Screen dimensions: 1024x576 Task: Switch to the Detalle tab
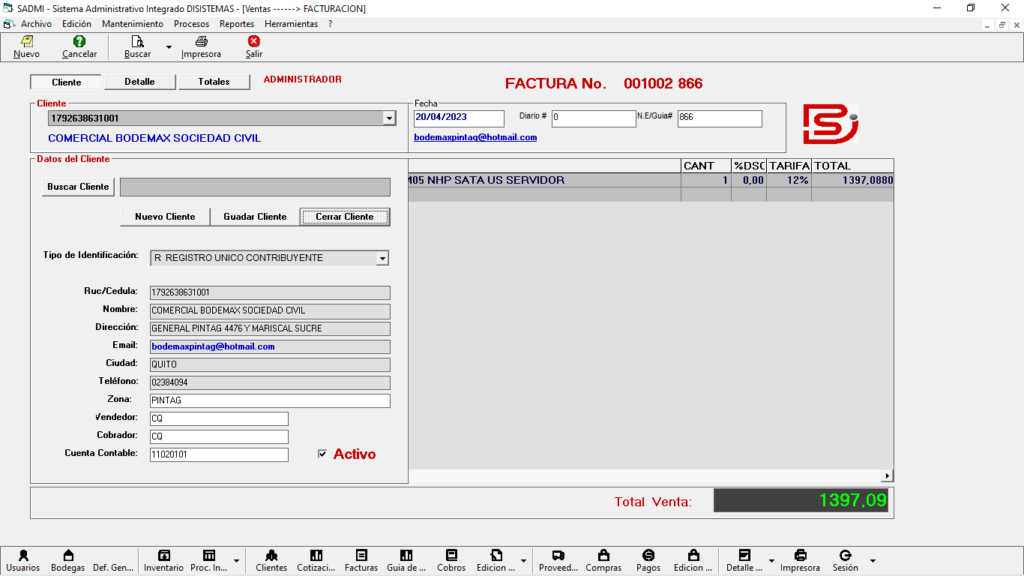140,82
